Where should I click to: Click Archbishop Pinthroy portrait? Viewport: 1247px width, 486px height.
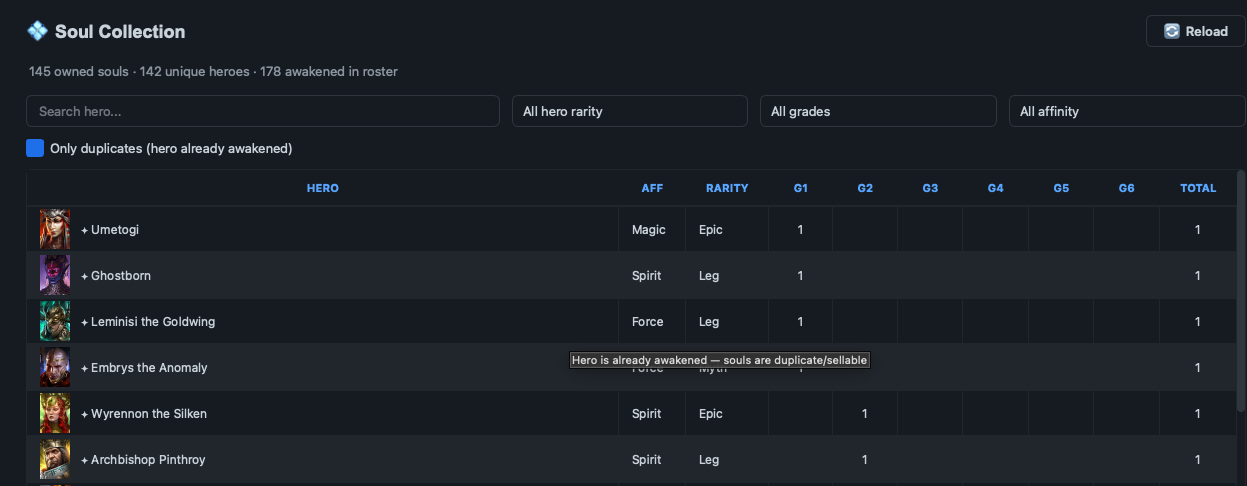tap(55, 459)
